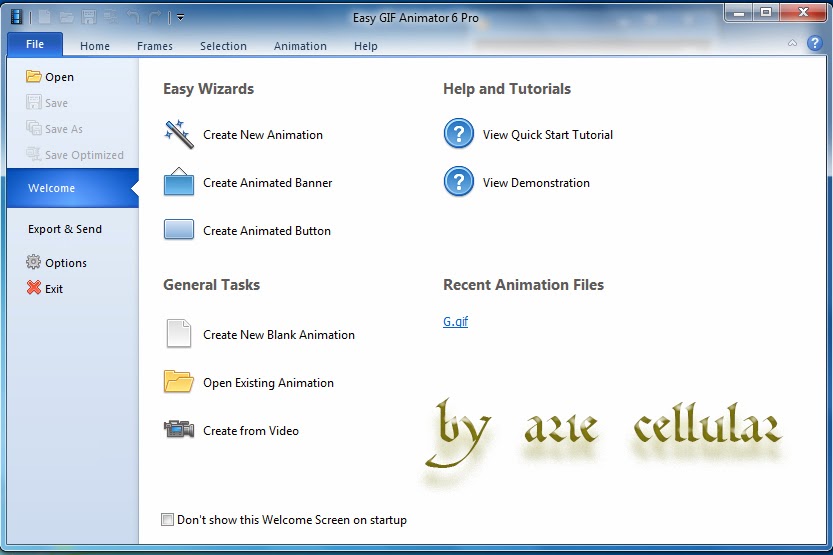Click the Exit label in sidebar
The image size is (833, 555).
54,289
